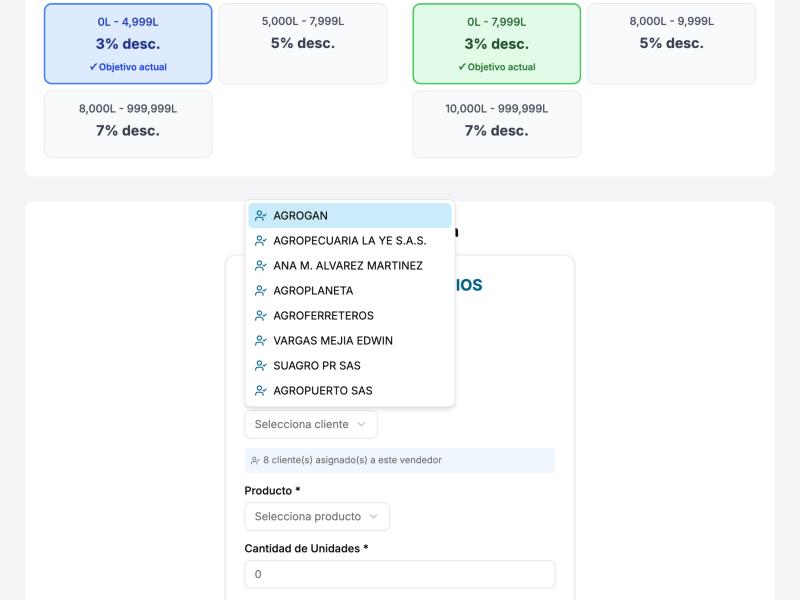Click the Producto field label
Screen dimensions: 800x600
[x=272, y=490]
